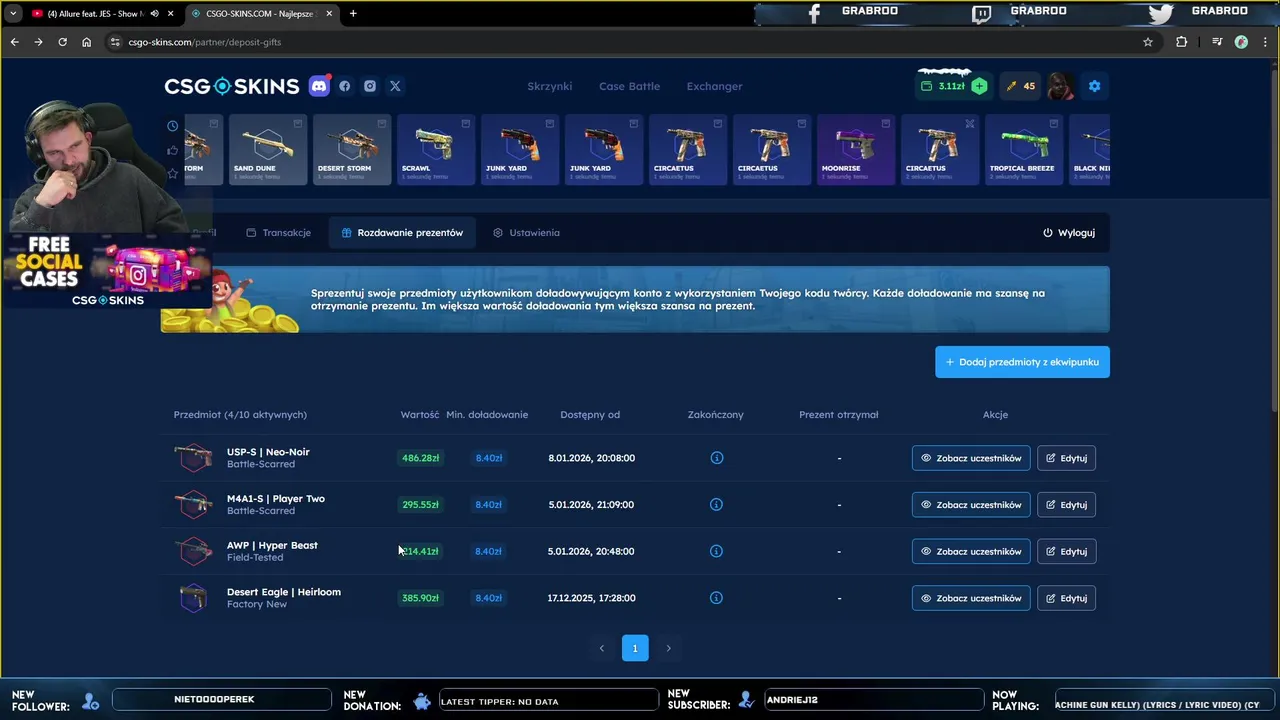Click info icon in AWP Hyper Beast row
The height and width of the screenshot is (720, 1280).
pos(716,551)
